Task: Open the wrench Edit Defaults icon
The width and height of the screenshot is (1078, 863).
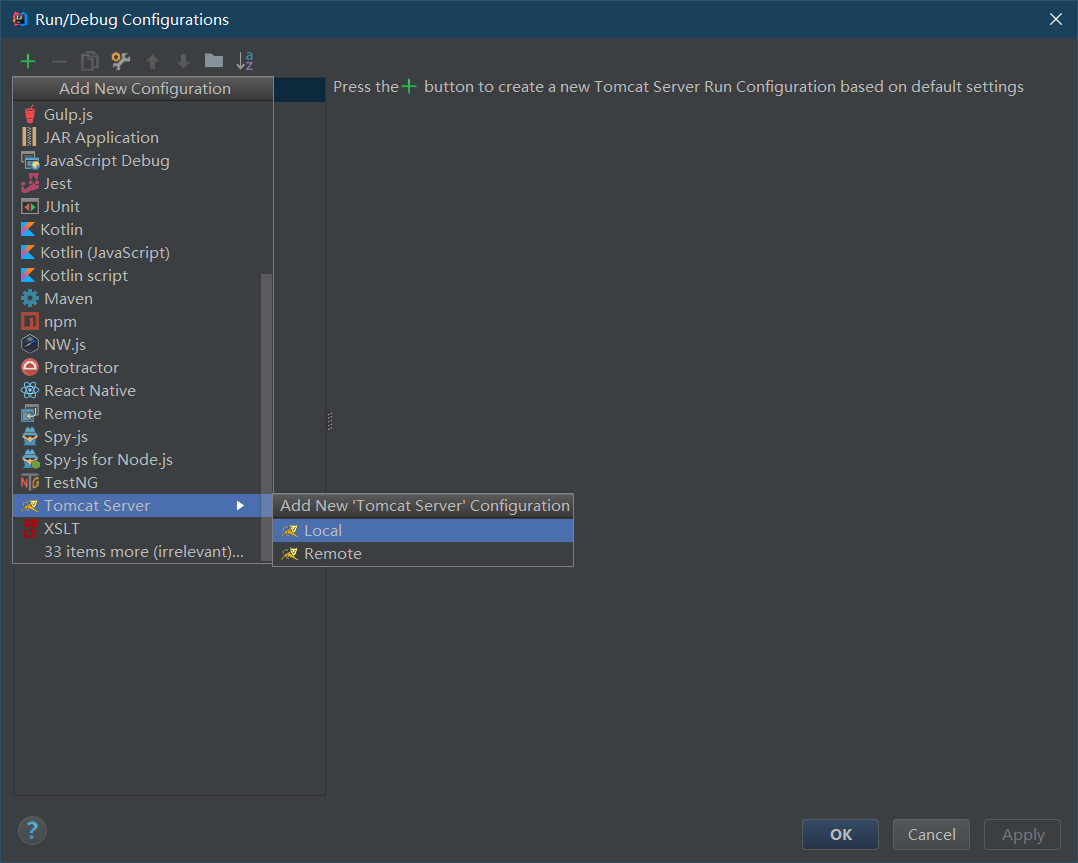Action: (x=121, y=61)
